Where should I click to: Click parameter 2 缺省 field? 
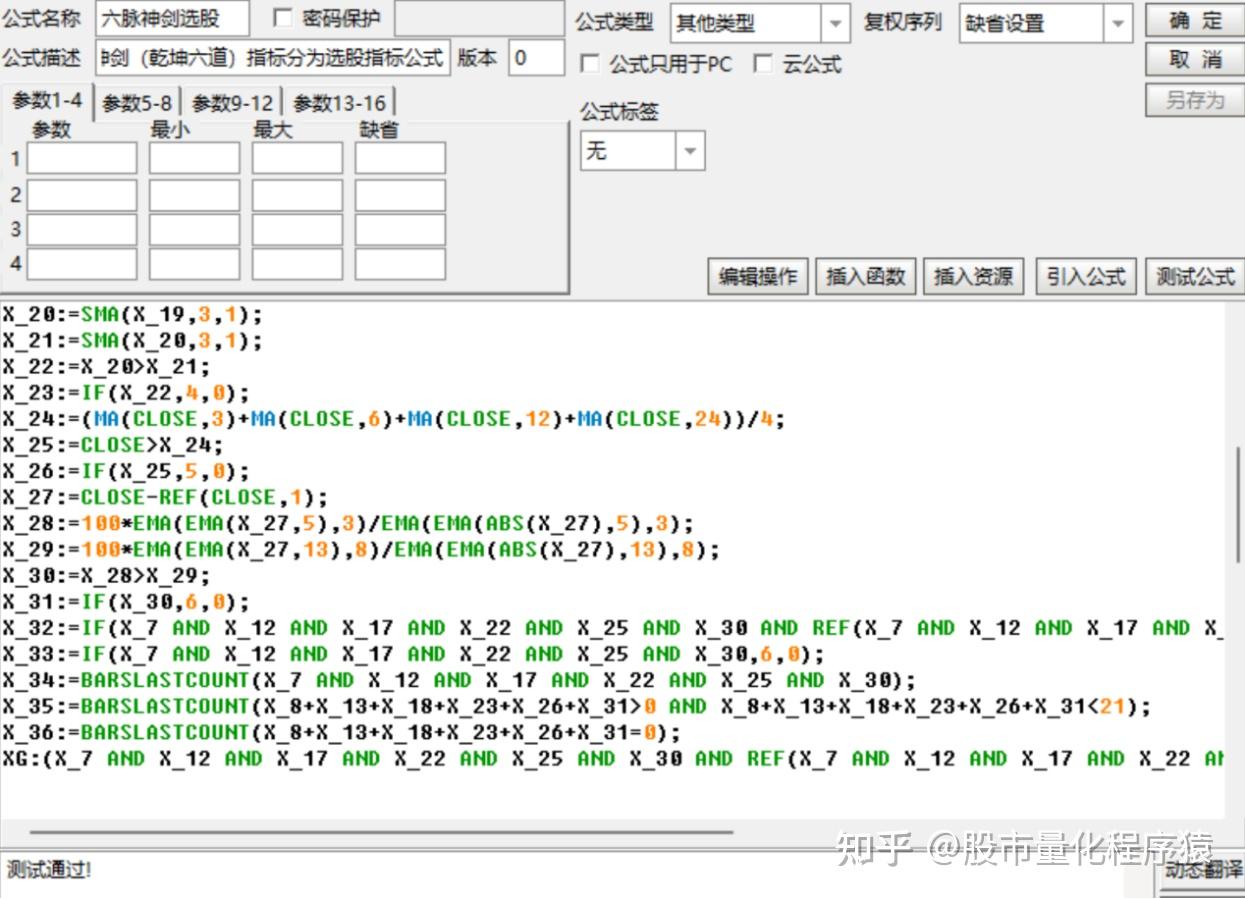(400, 195)
